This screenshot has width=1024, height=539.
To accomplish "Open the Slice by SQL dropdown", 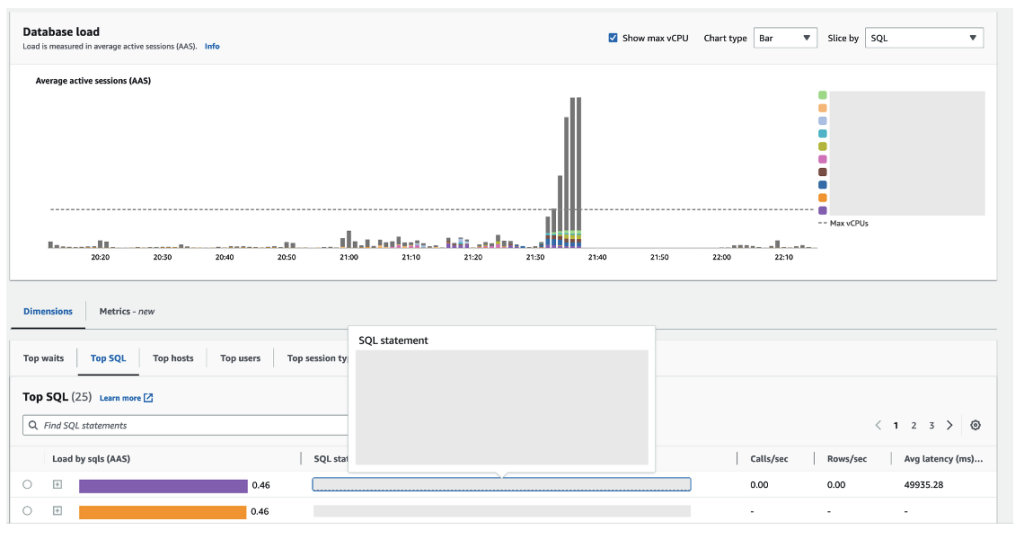I will tap(924, 38).
